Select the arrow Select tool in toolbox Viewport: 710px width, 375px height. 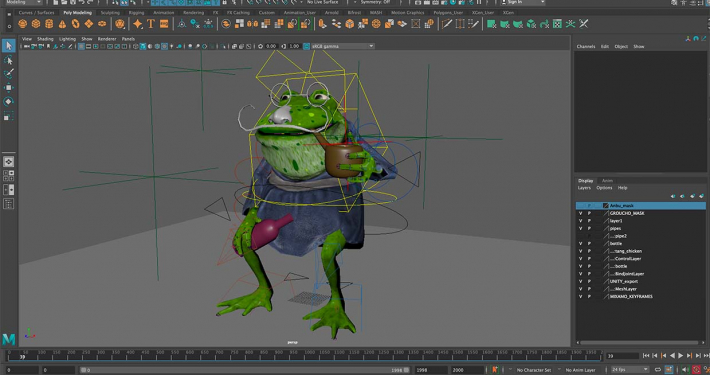[x=8, y=45]
